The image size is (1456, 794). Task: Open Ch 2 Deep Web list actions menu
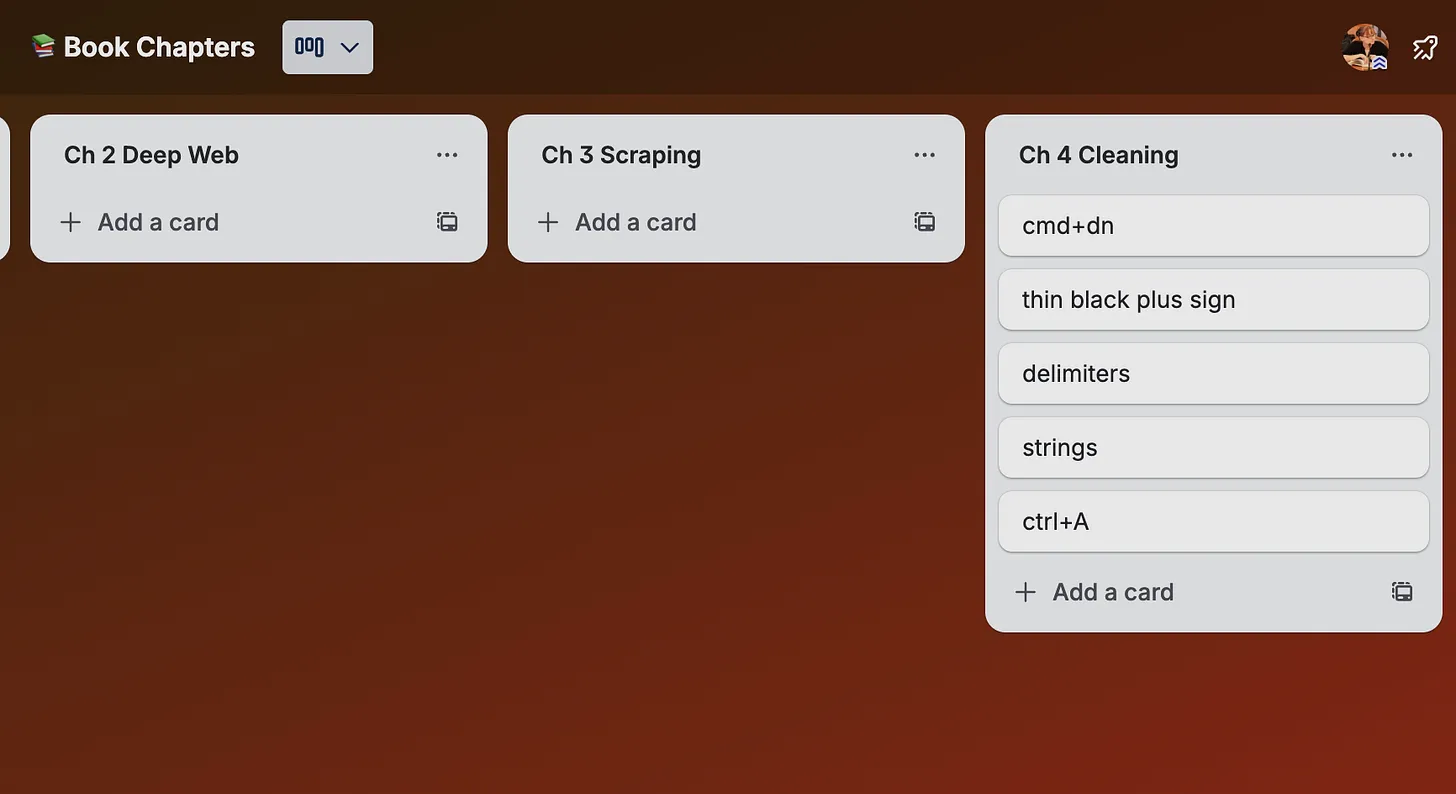tap(447, 155)
